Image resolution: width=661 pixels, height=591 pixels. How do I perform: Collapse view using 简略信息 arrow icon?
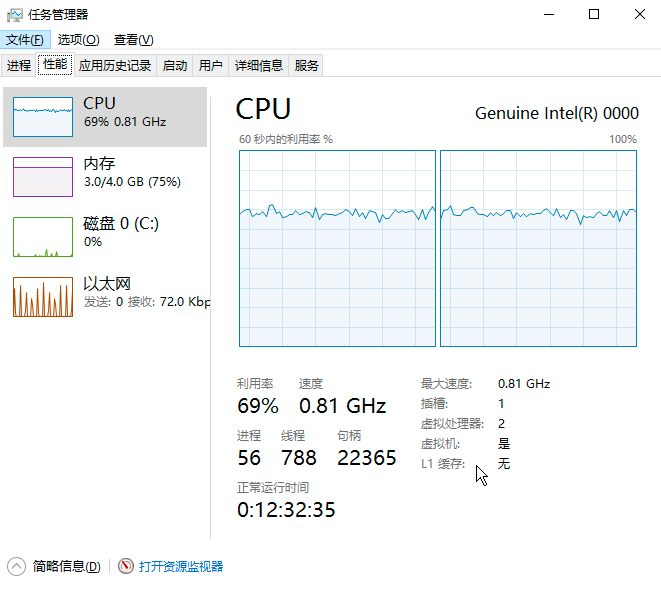pos(17,566)
